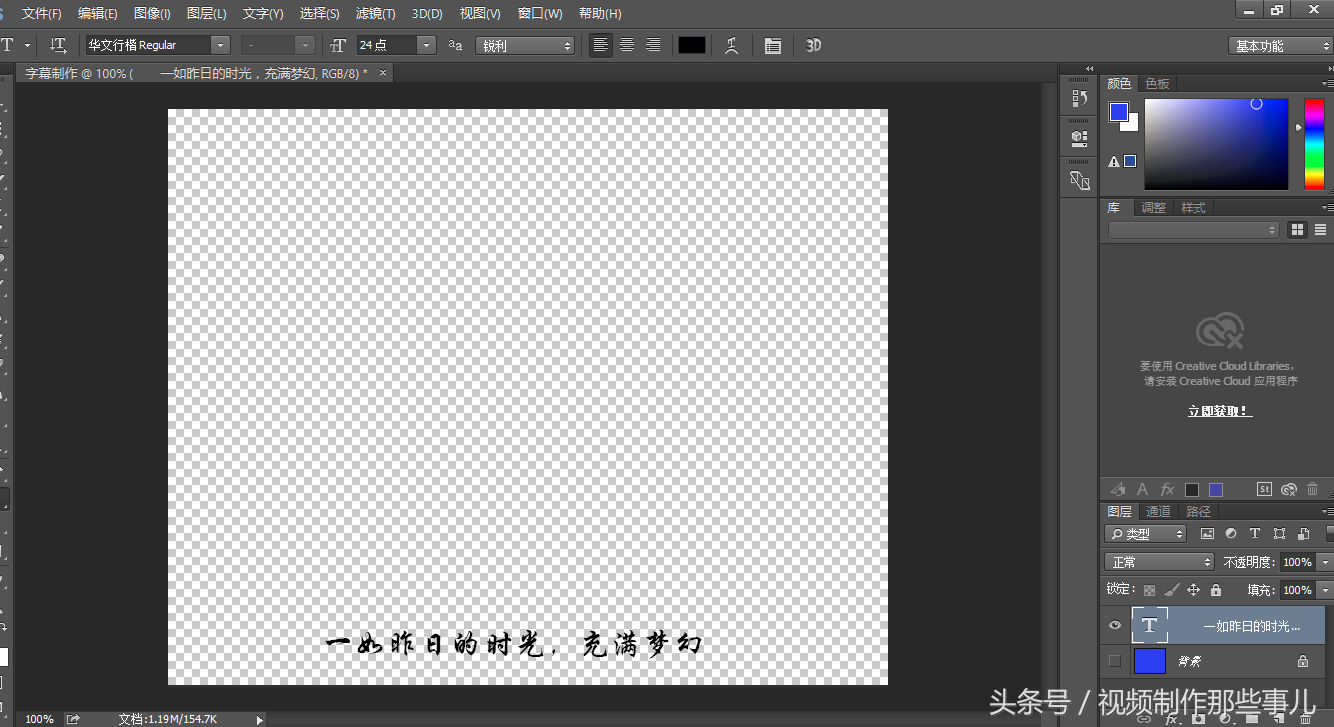Image resolution: width=1334 pixels, height=727 pixels.
Task: Toggle text orientation icon in options bar
Action: (x=59, y=45)
